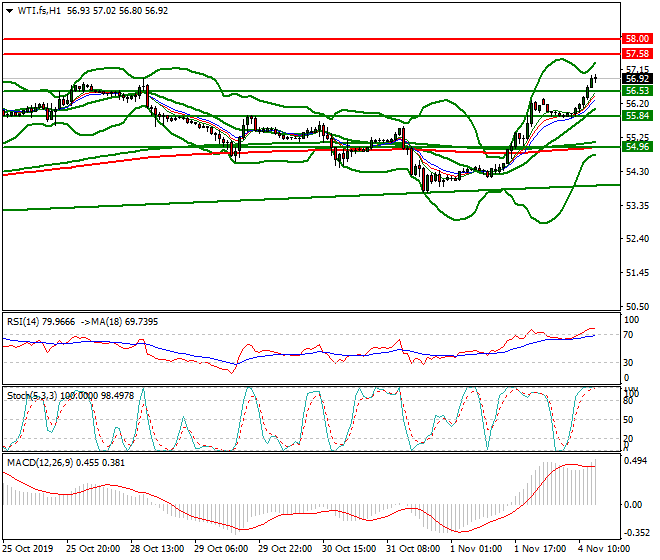Click the MACD scale value -0.352
Screen dimensions: 660x560
pos(635,533)
